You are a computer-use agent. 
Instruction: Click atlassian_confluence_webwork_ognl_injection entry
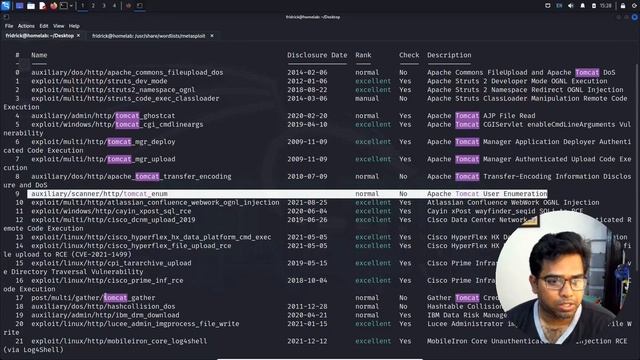point(156,202)
